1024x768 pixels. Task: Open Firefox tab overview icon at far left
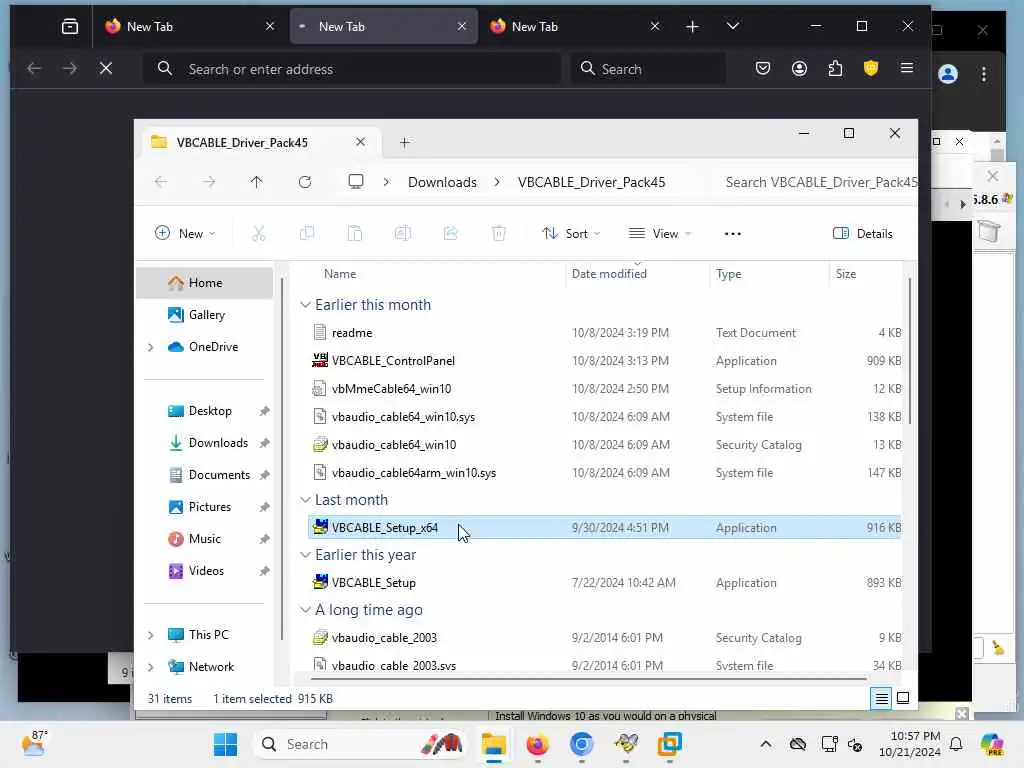(70, 26)
